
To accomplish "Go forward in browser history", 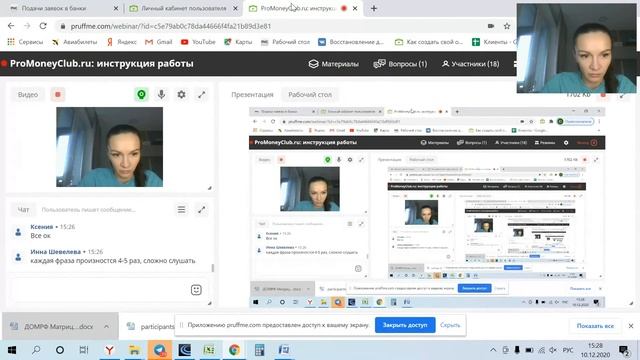I will [27, 26].
